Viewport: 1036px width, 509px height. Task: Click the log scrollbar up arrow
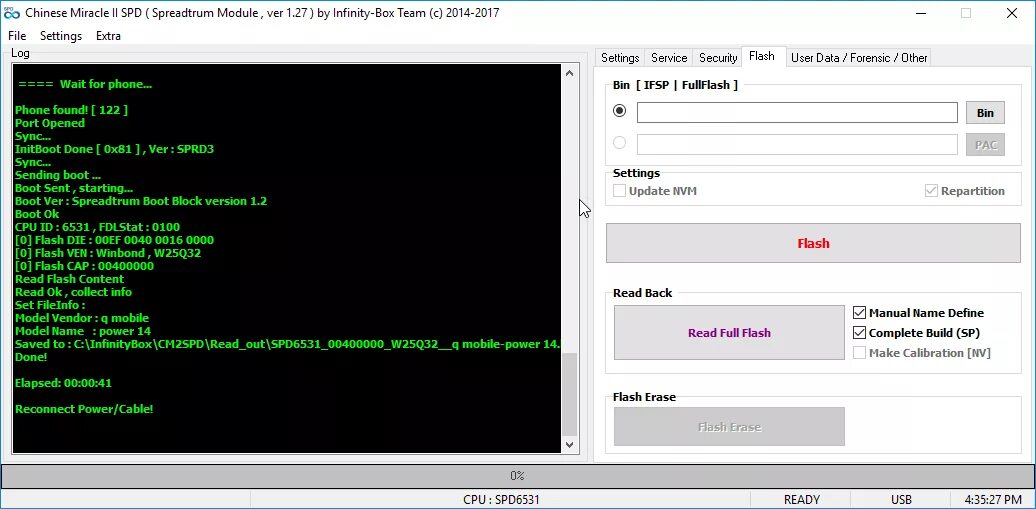[x=570, y=73]
